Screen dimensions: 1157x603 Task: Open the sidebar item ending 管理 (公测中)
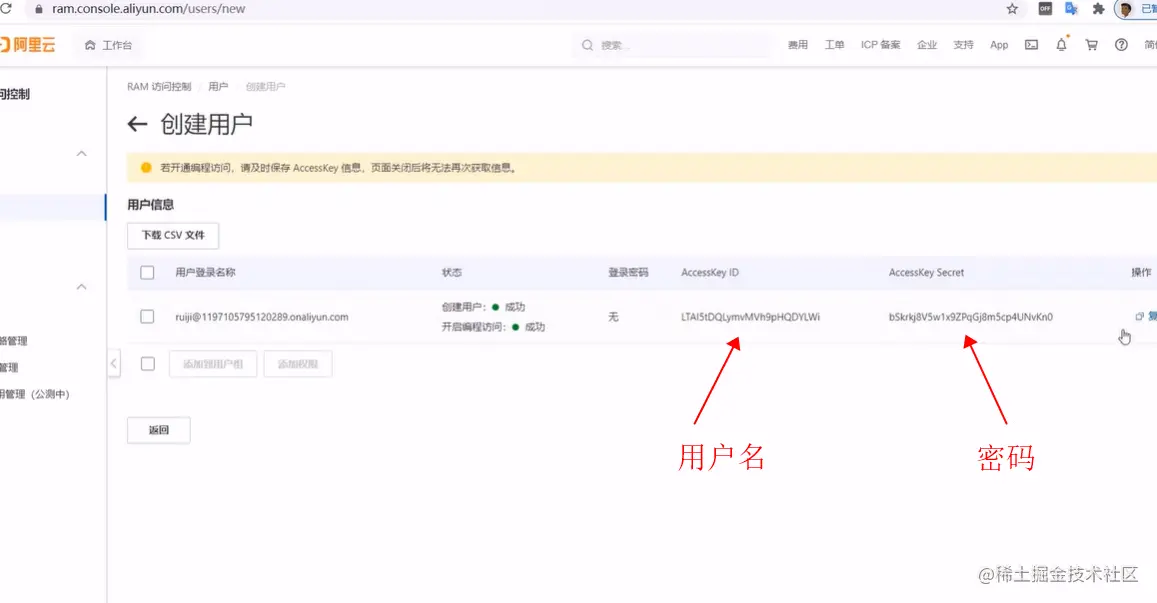pos(35,394)
